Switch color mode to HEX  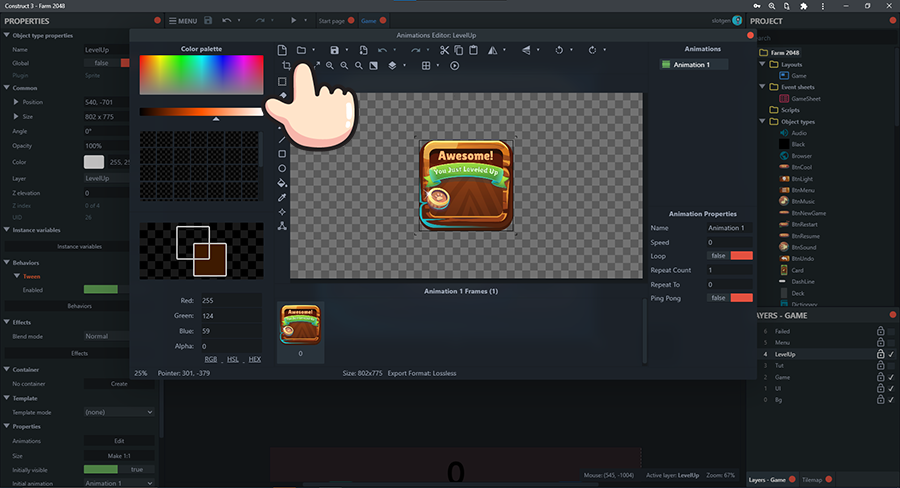coord(255,359)
